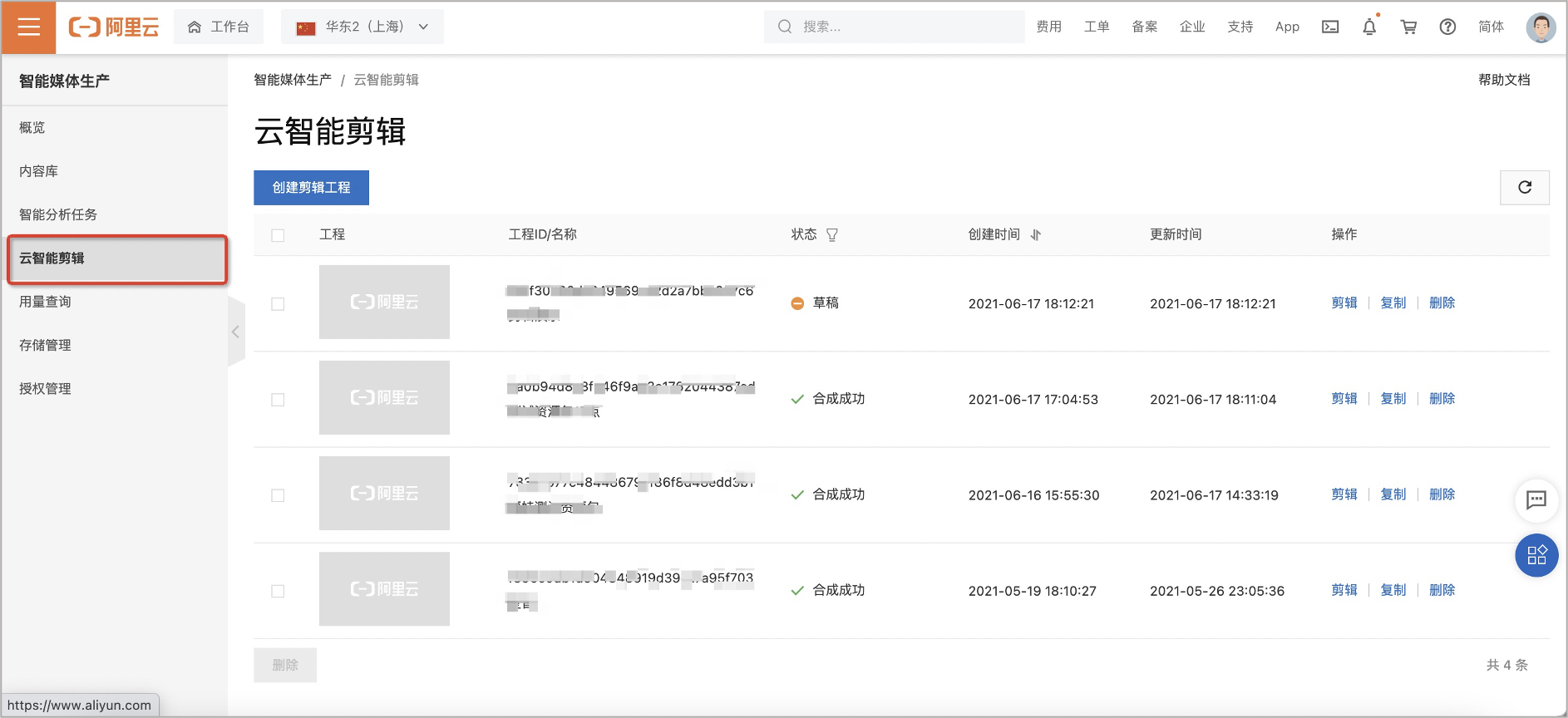Screen dimensions: 1568x718
Task: Sort by creation time icon
Action: [x=1036, y=235]
